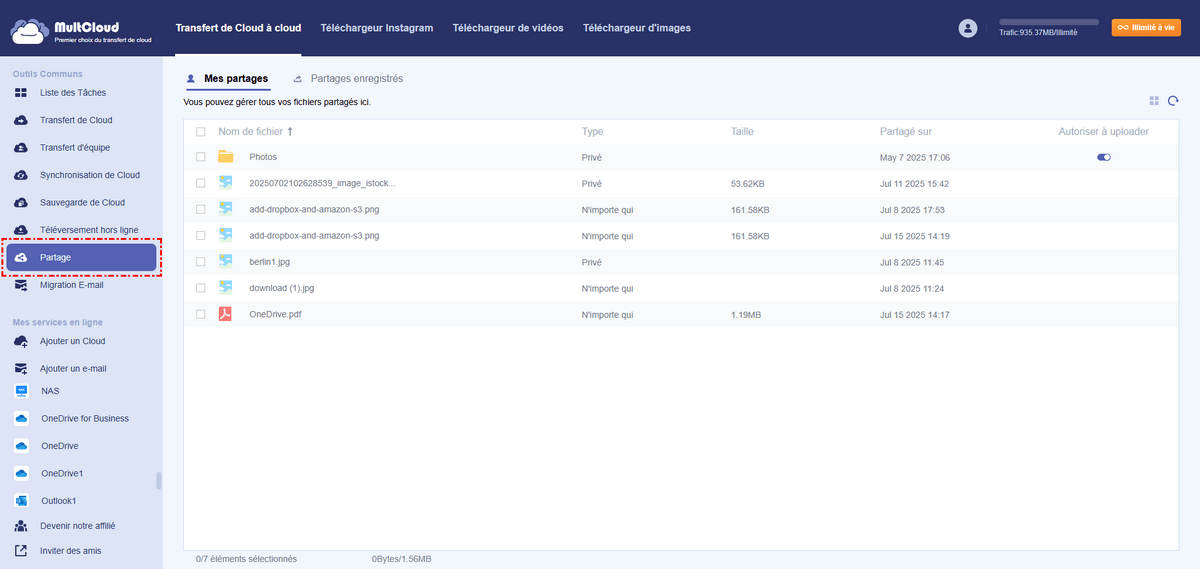Open the OneDrive for Business account
Screen dimensions: 1200x569
84,419
